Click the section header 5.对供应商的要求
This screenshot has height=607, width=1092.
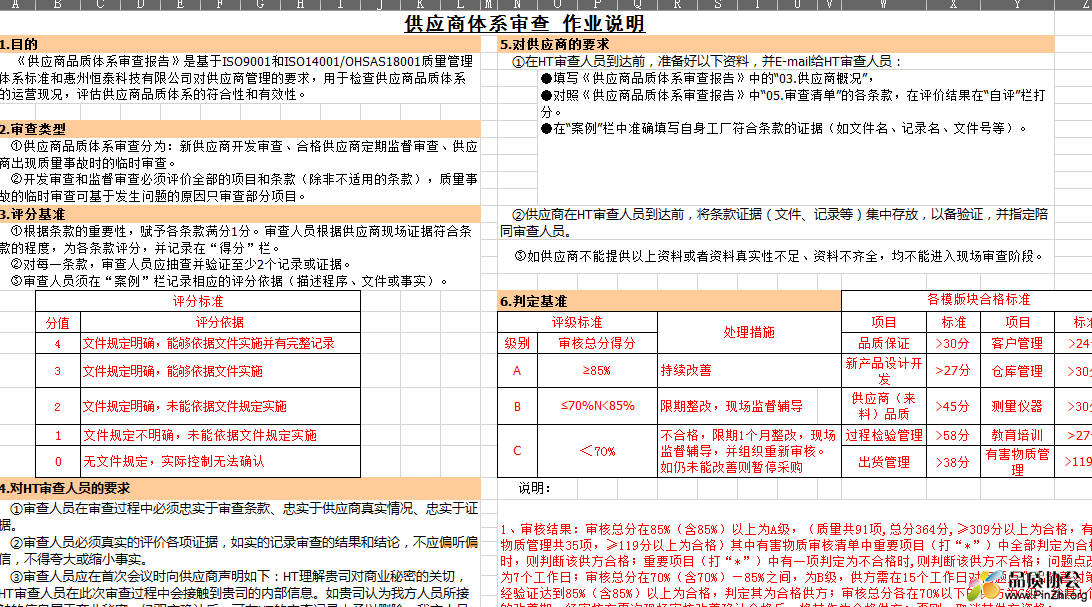[776, 45]
